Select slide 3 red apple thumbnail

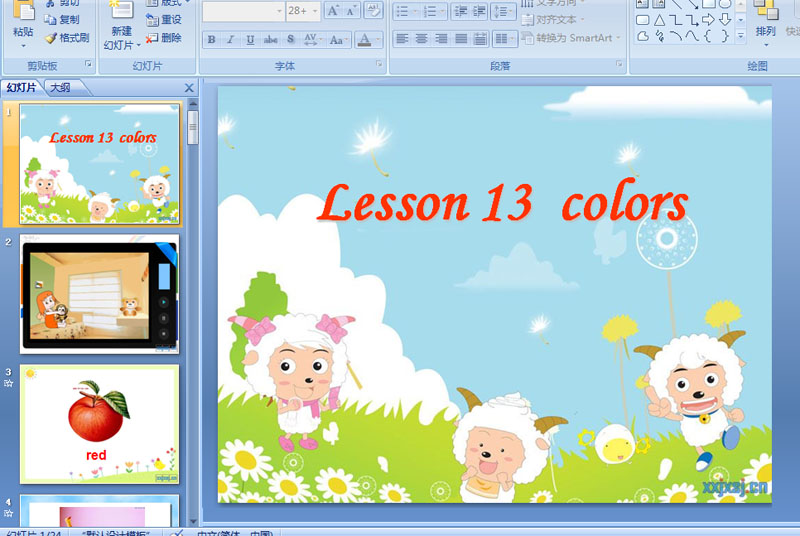tap(100, 424)
